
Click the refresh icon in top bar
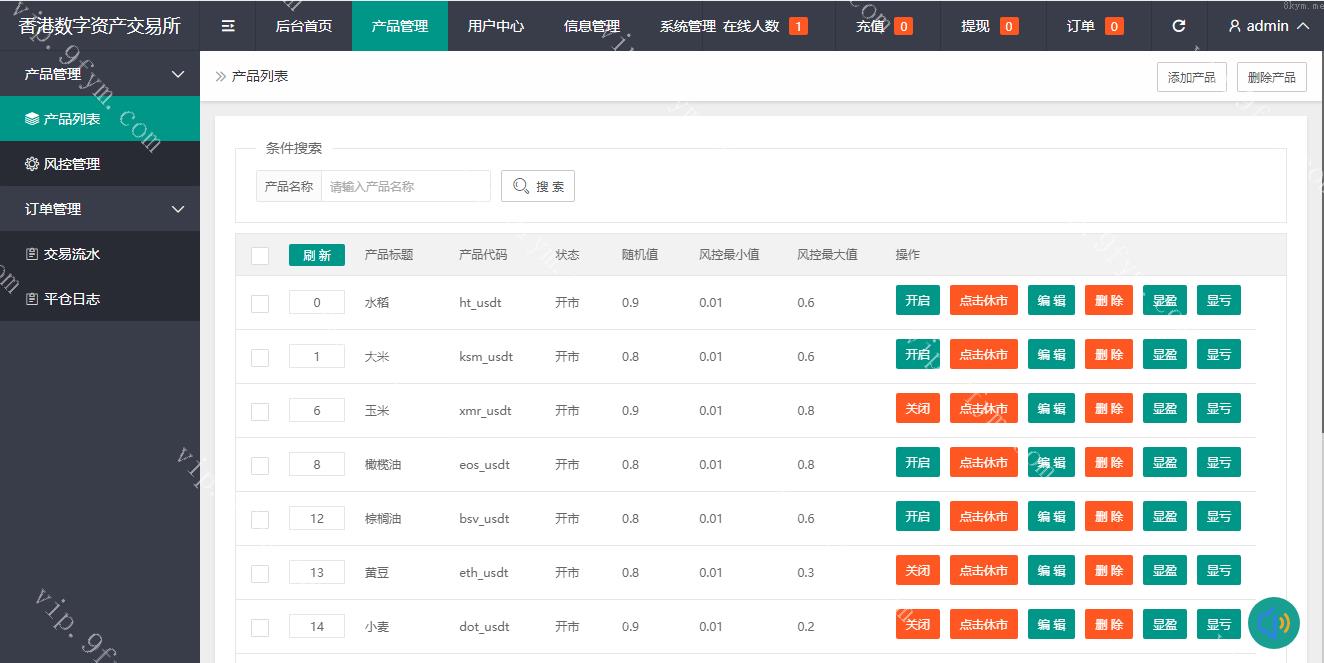coord(1178,26)
